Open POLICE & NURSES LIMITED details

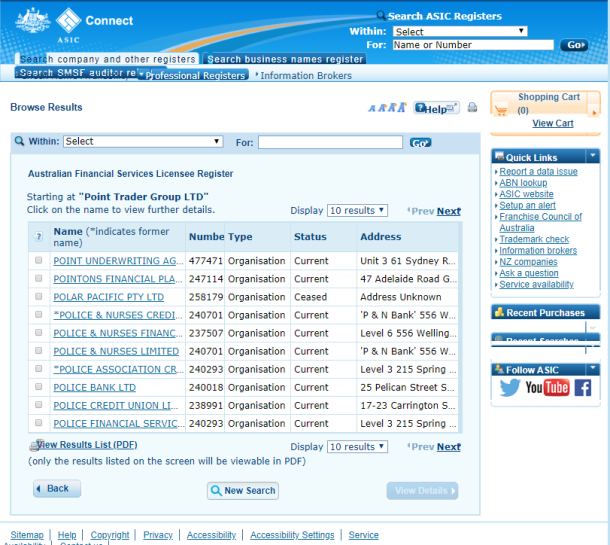point(116,351)
